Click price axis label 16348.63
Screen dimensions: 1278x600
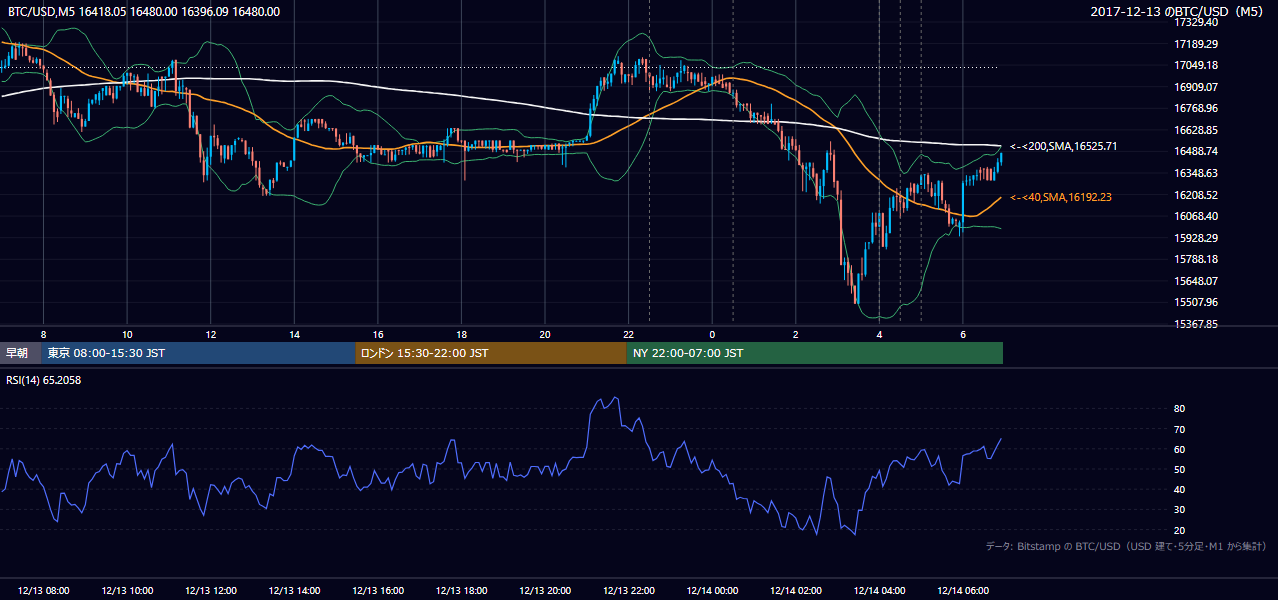click(x=1196, y=173)
